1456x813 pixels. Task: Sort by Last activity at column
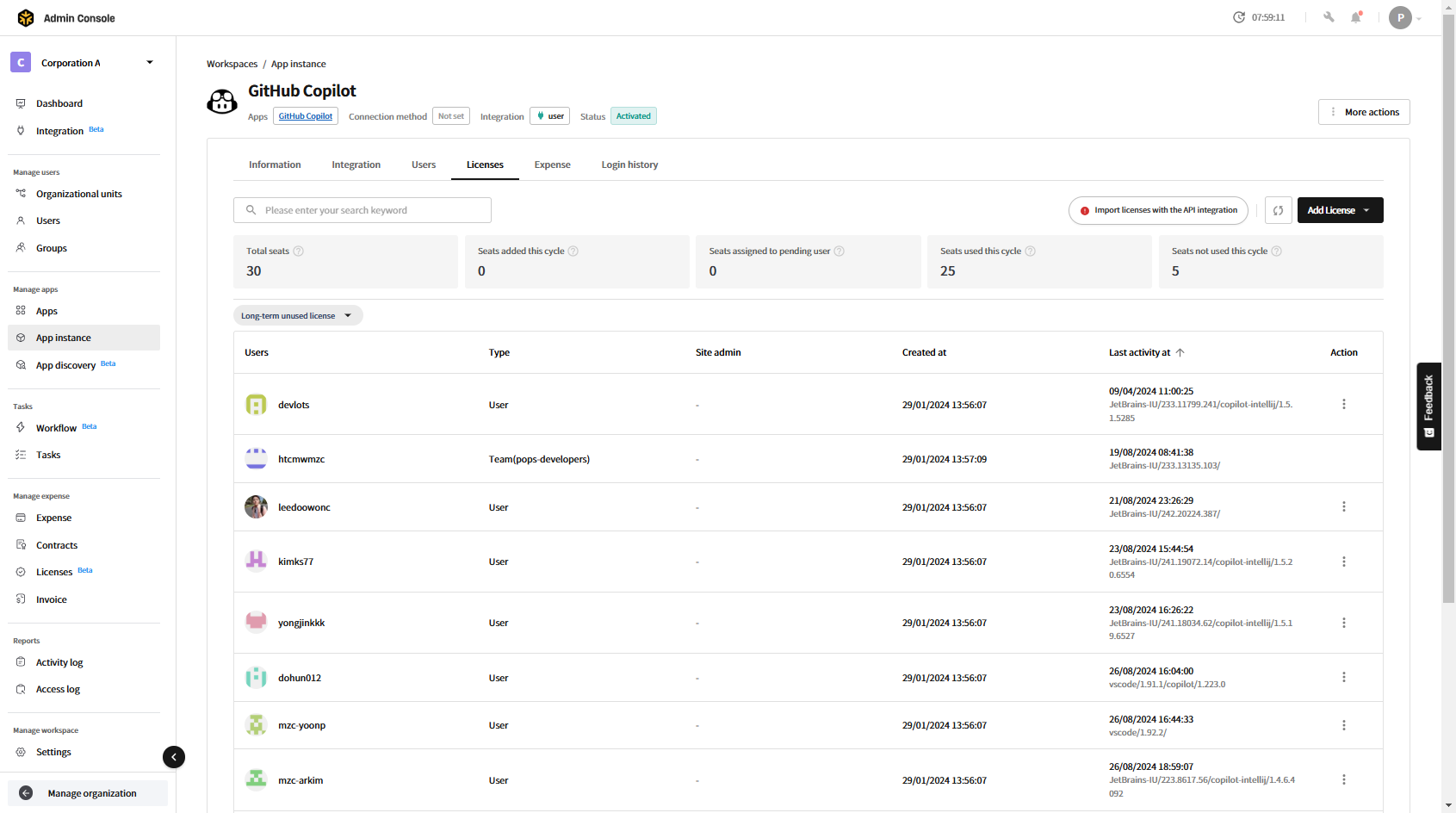[x=1146, y=352]
